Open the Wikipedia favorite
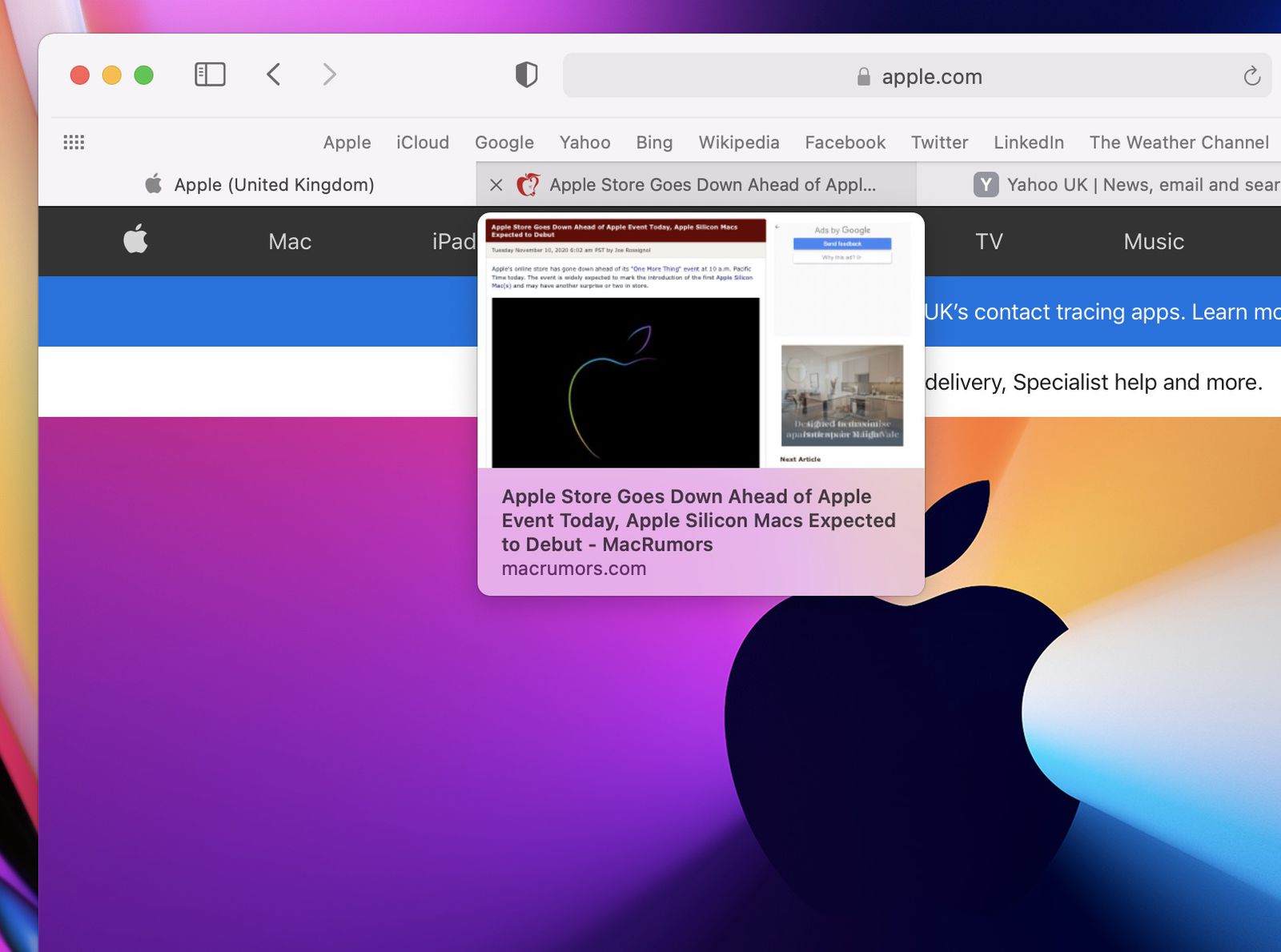This screenshot has width=1281, height=952. pos(738,142)
